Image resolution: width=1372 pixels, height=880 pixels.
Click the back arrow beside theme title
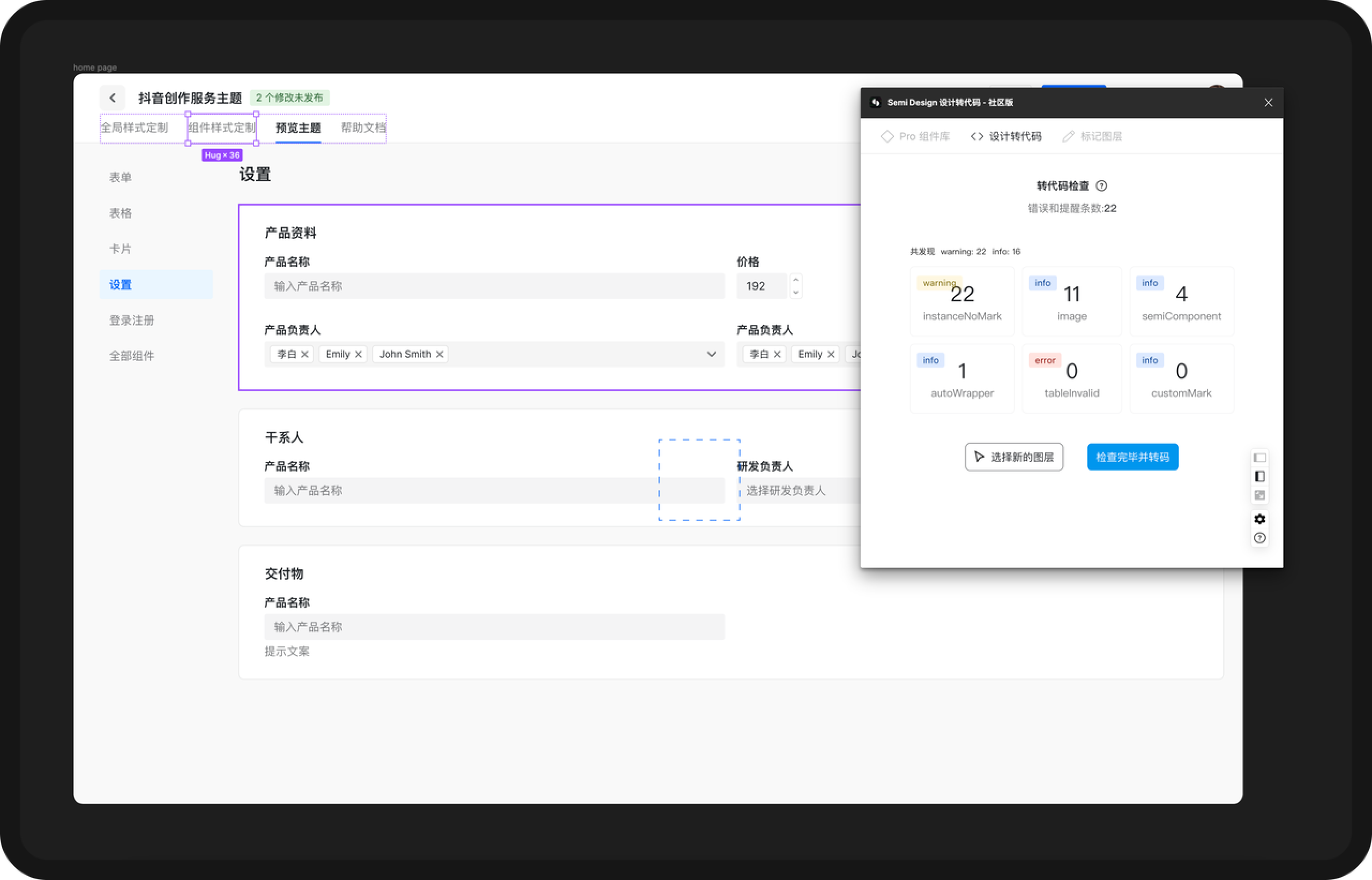113,98
